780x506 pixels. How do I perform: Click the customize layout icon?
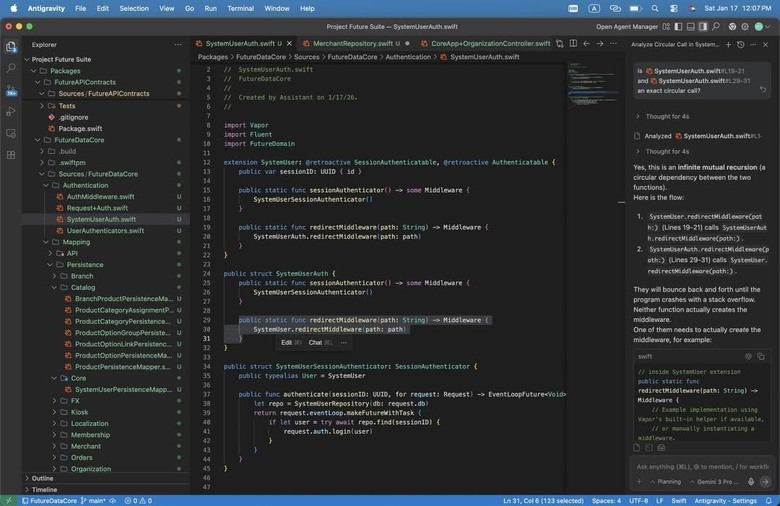[x=667, y=26]
